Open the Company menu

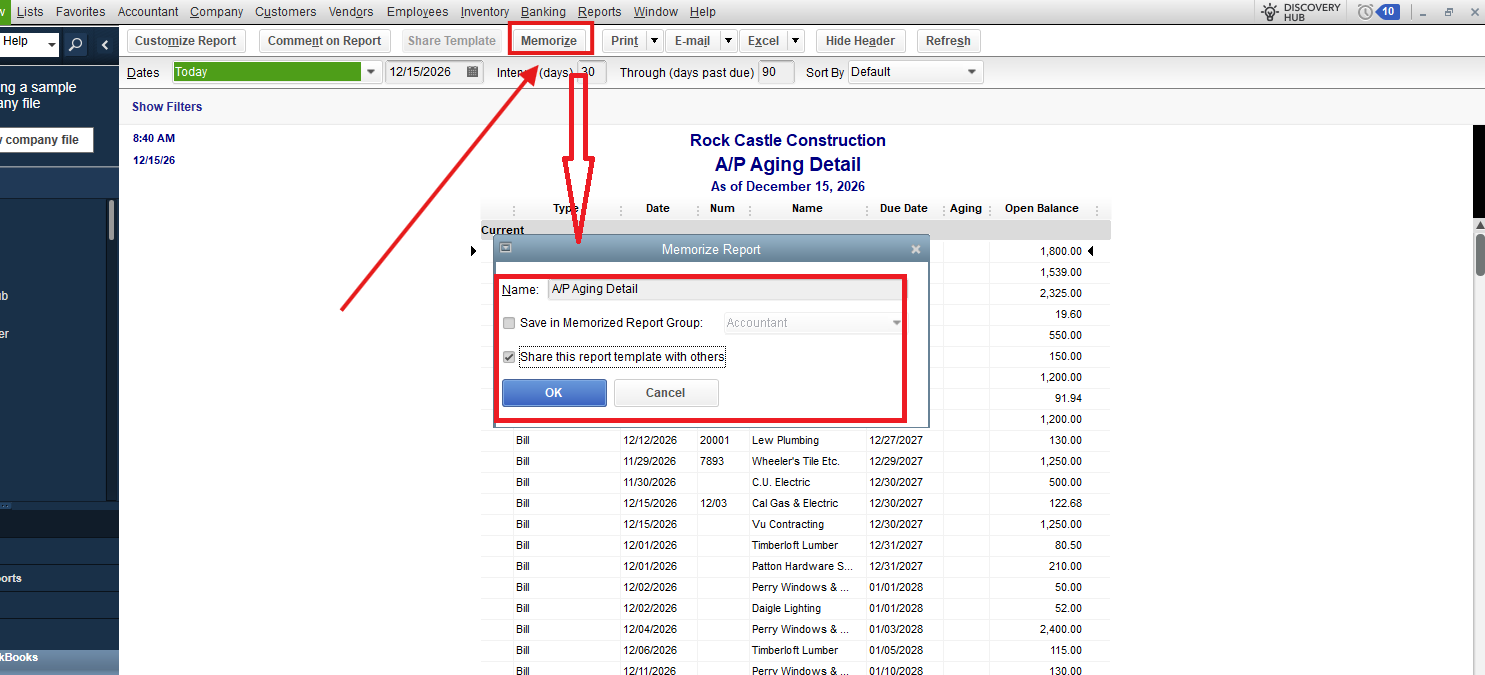[x=216, y=12]
